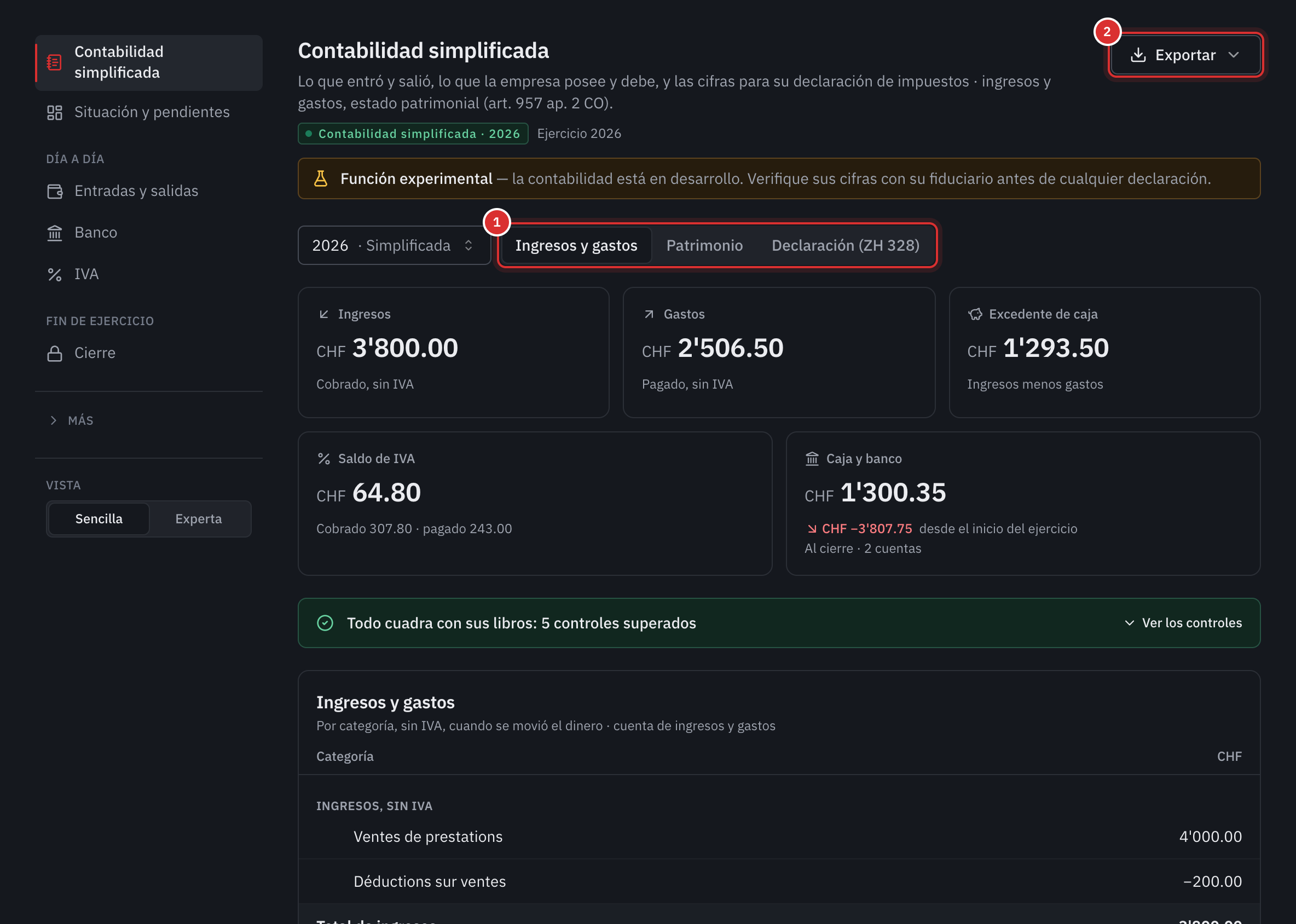Click the Ingresos incoming arrow icon

click(x=323, y=314)
